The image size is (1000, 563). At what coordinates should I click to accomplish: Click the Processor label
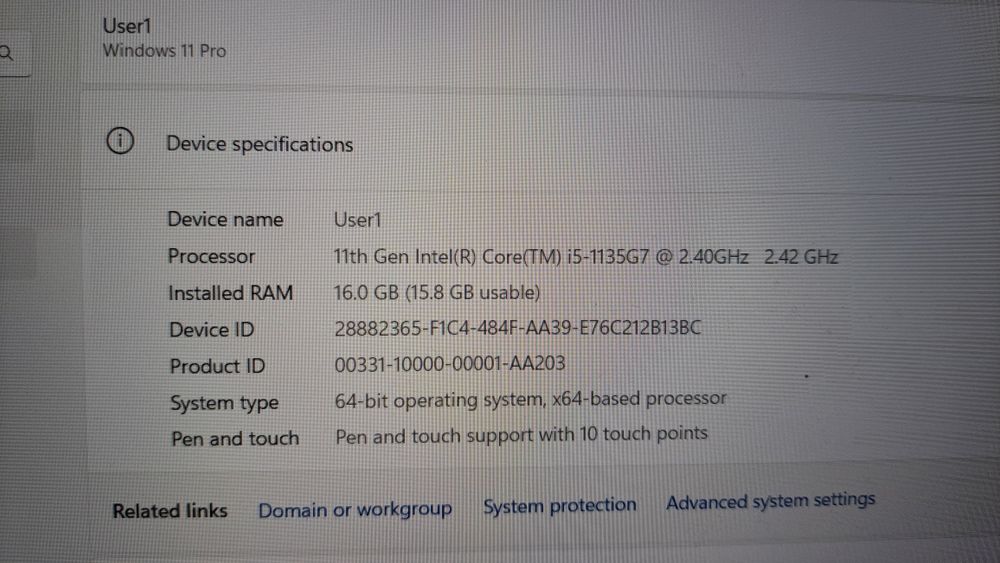[x=211, y=256]
